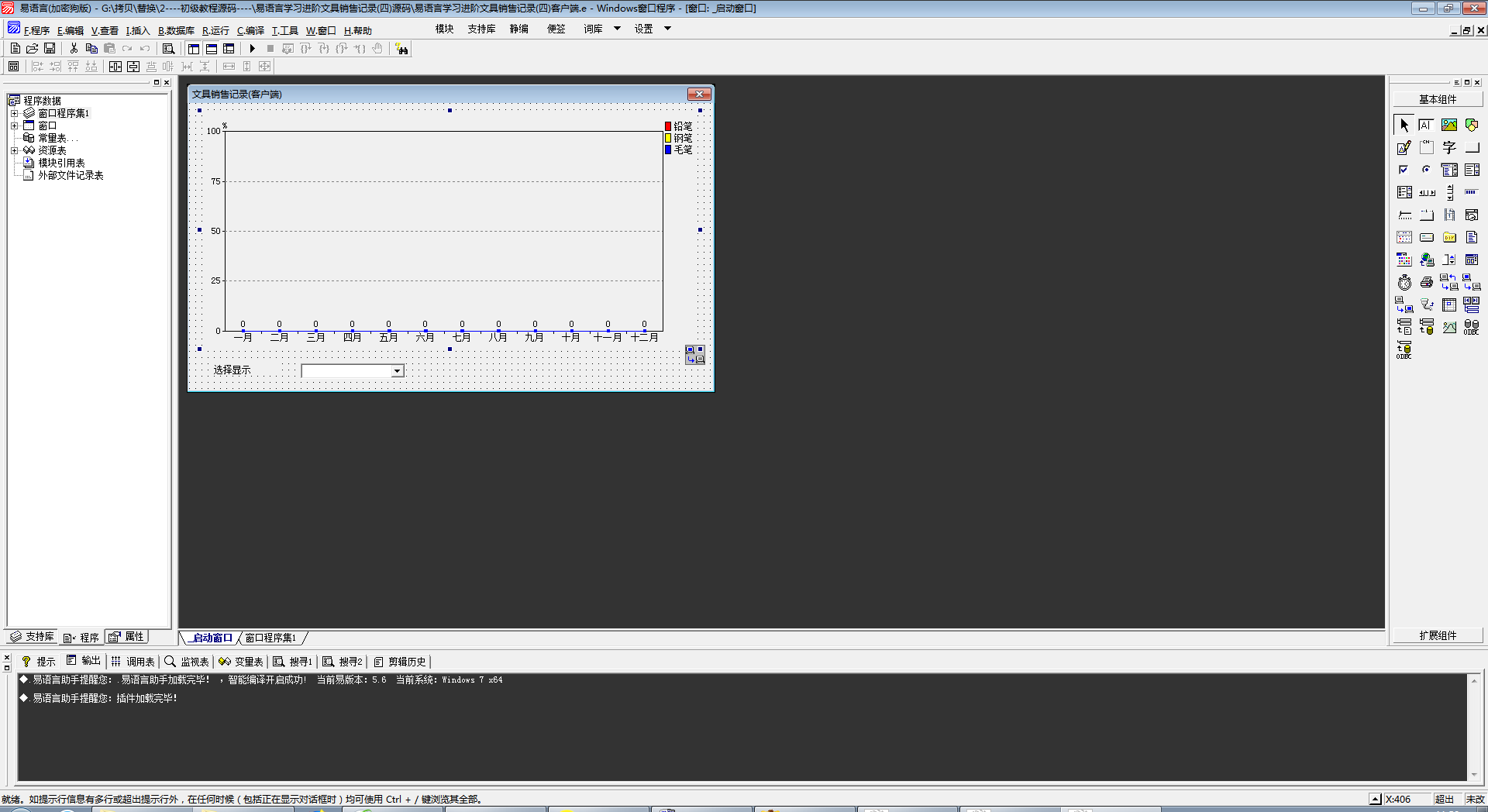Open the combo box beside 选择显示
The image size is (1488, 812).
397,371
